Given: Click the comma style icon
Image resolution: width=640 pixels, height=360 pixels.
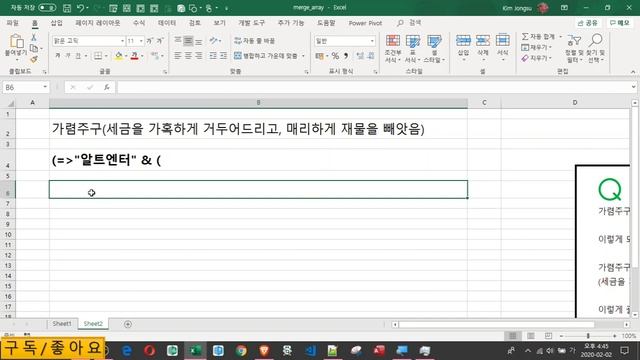Looking at the screenshot, I should click(346, 56).
